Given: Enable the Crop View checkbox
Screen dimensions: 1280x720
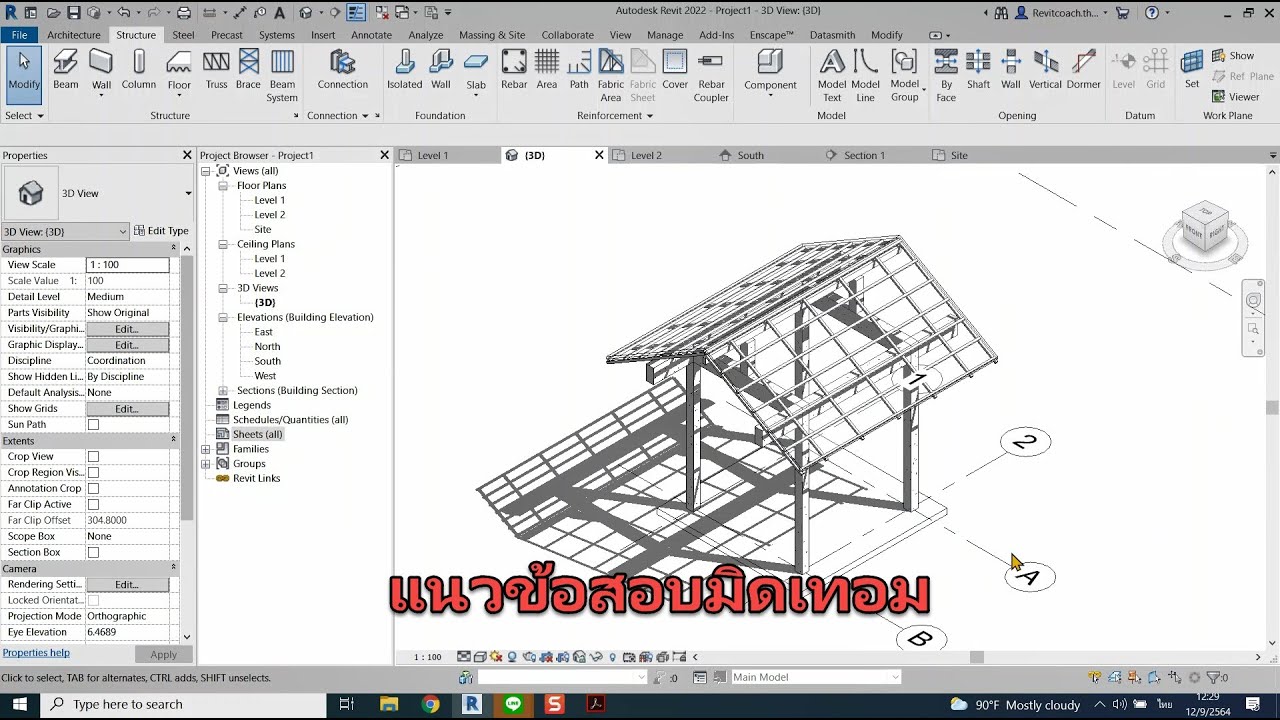Looking at the screenshot, I should pyautogui.click(x=93, y=457).
